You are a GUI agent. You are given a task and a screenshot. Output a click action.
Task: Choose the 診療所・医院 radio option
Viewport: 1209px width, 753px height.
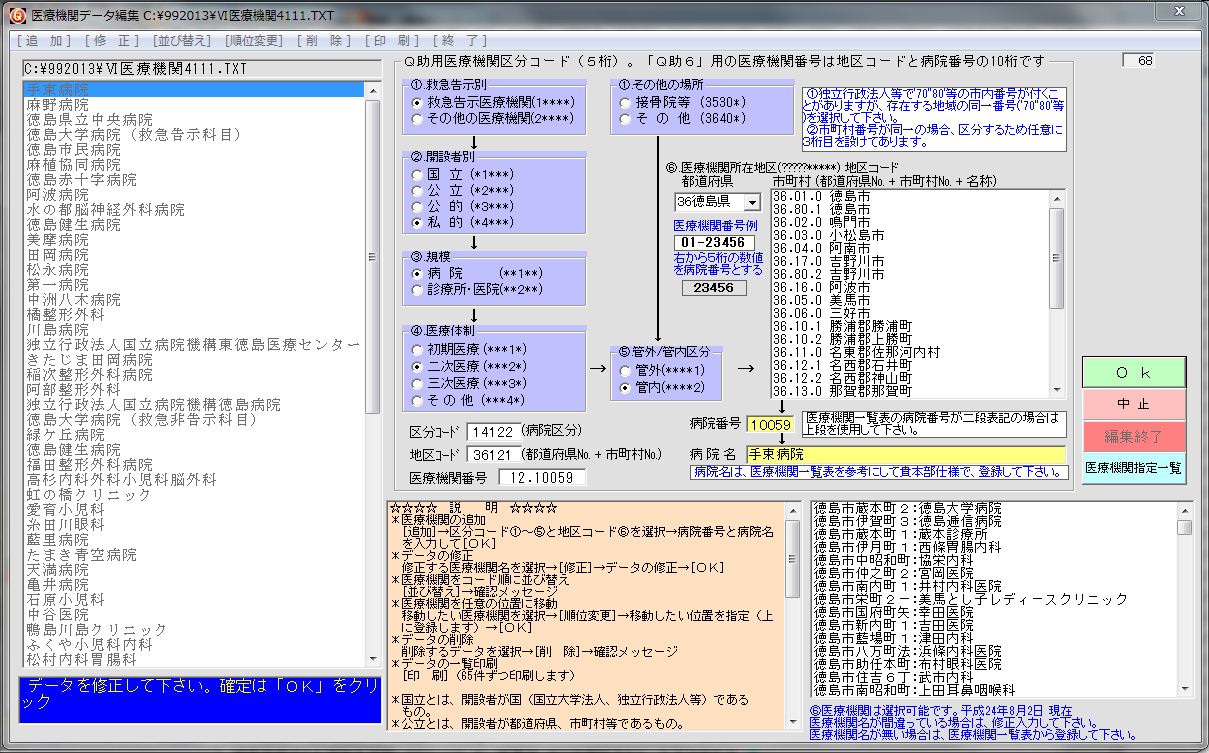tap(418, 290)
